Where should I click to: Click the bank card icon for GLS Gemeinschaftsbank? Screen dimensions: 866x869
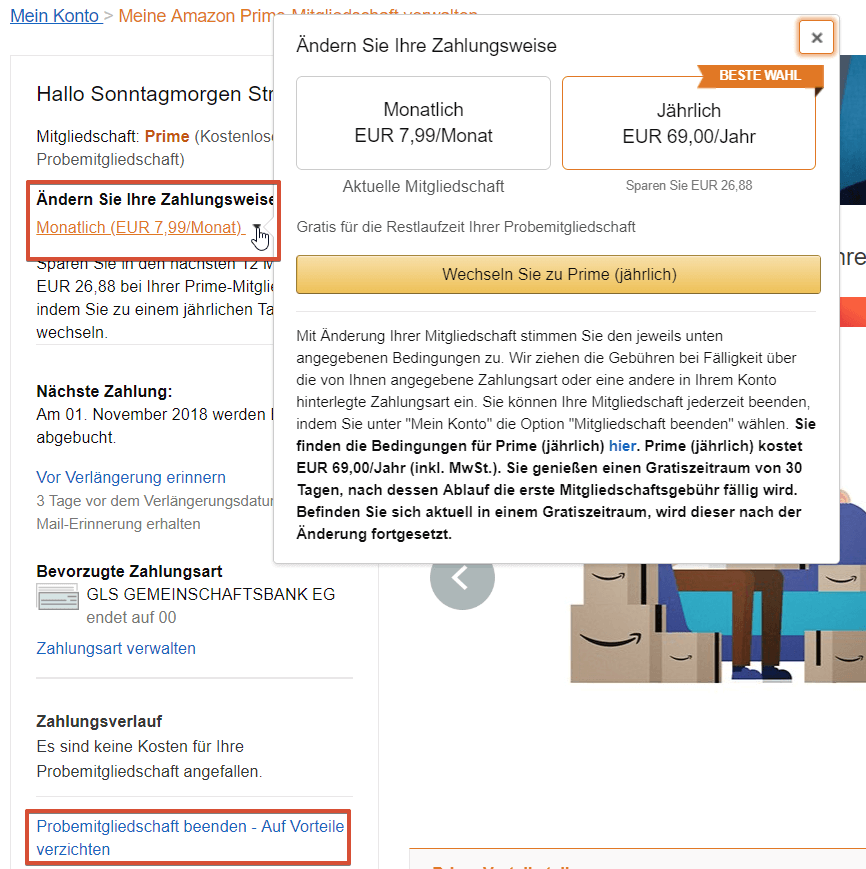58,597
